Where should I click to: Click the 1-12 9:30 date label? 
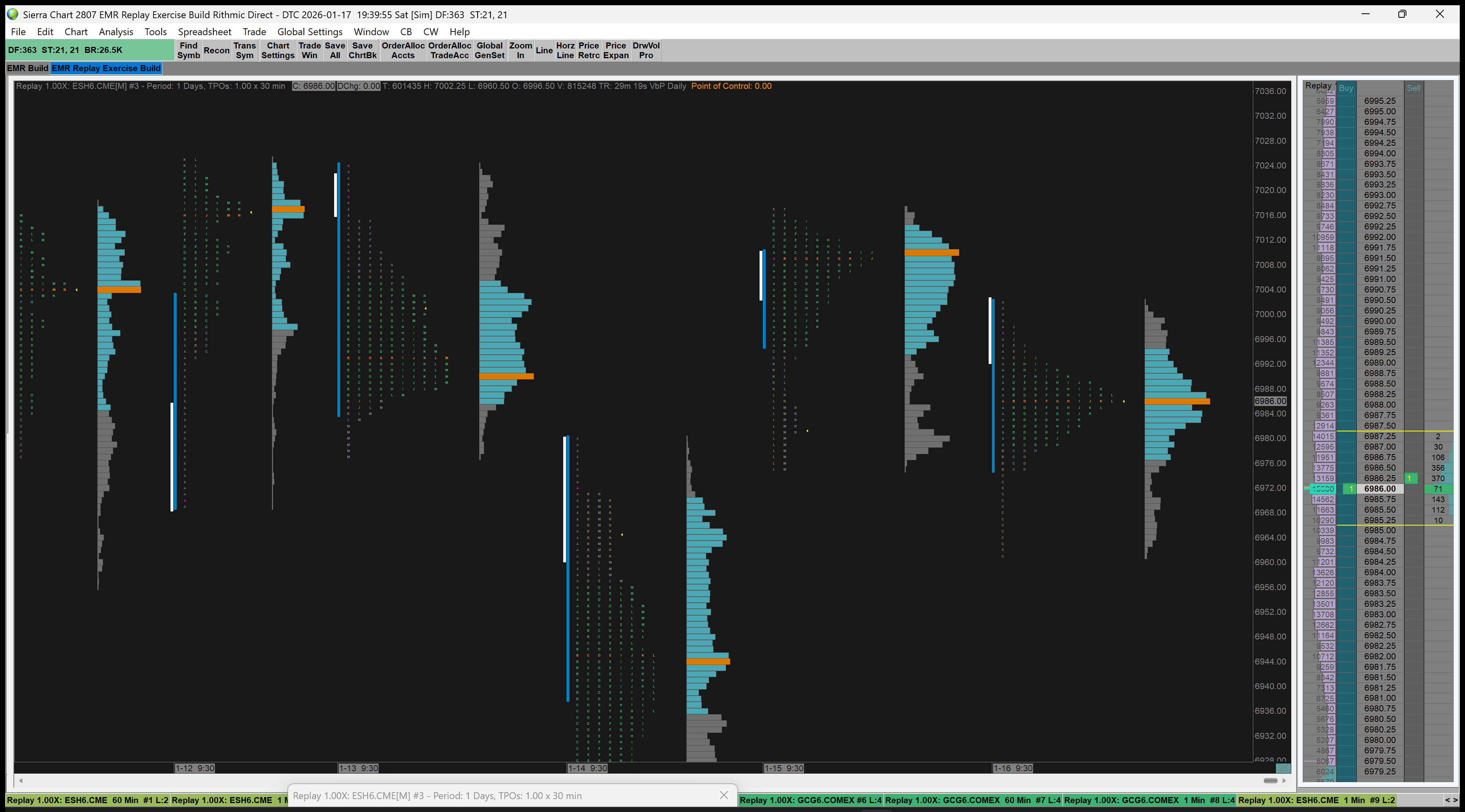click(x=195, y=768)
